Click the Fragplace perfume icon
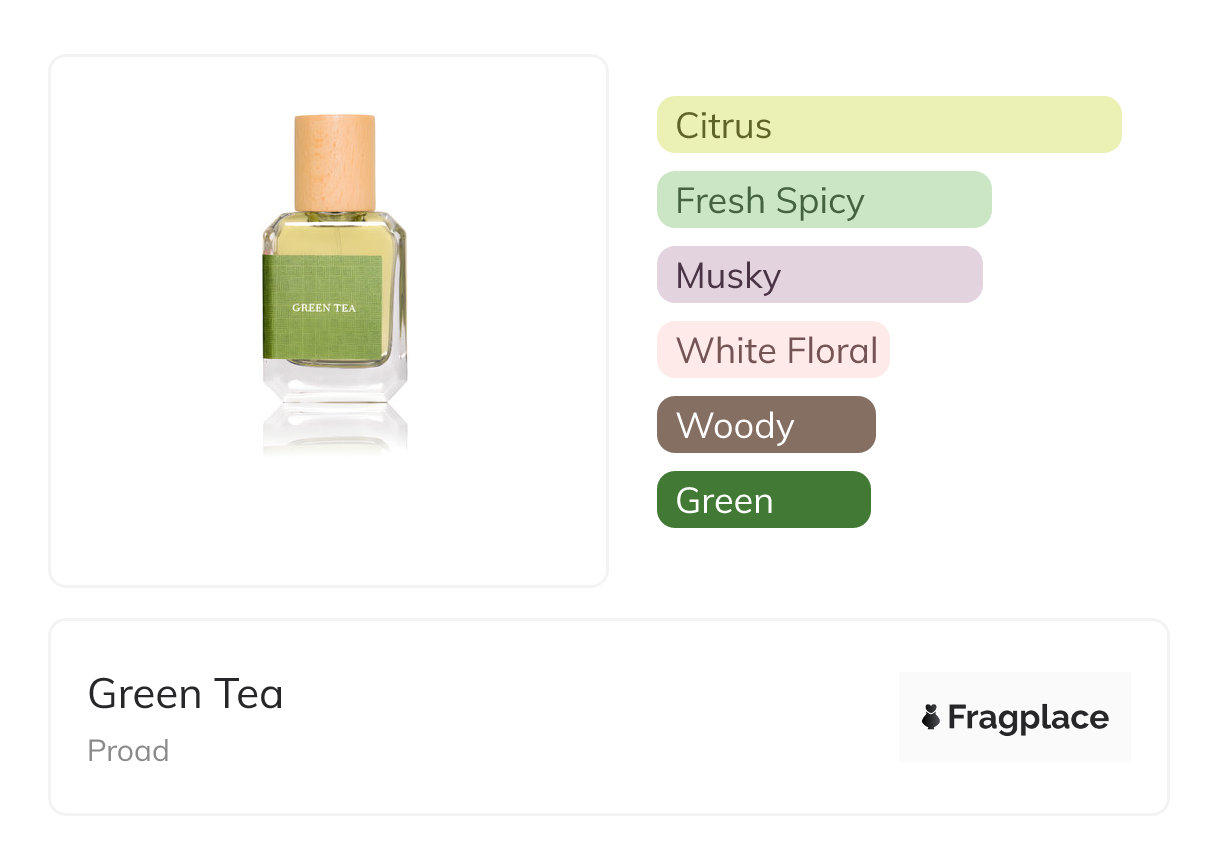Screen dimensions: 1218x864 click(x=931, y=717)
